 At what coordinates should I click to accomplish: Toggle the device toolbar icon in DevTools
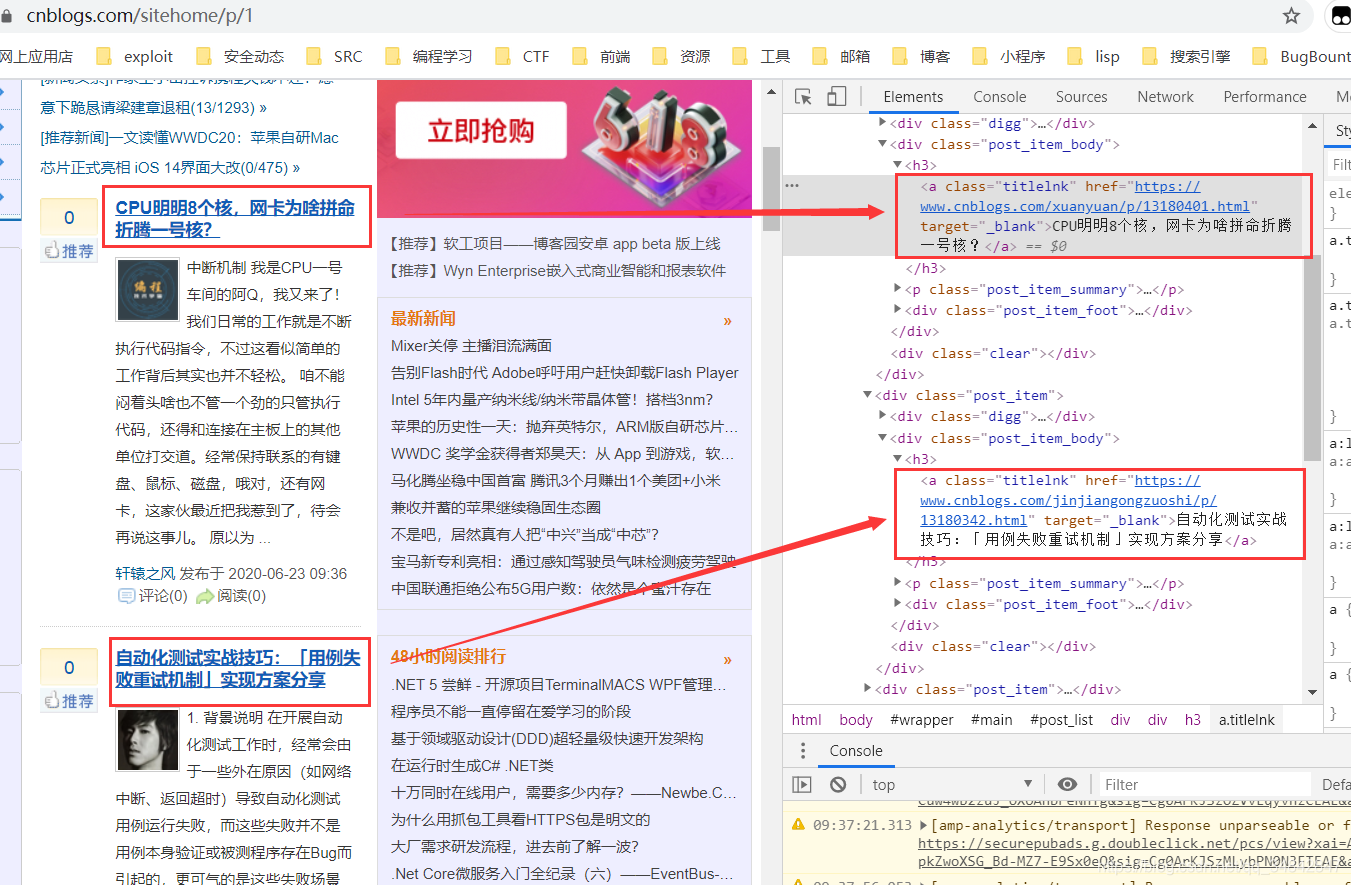click(x=837, y=97)
